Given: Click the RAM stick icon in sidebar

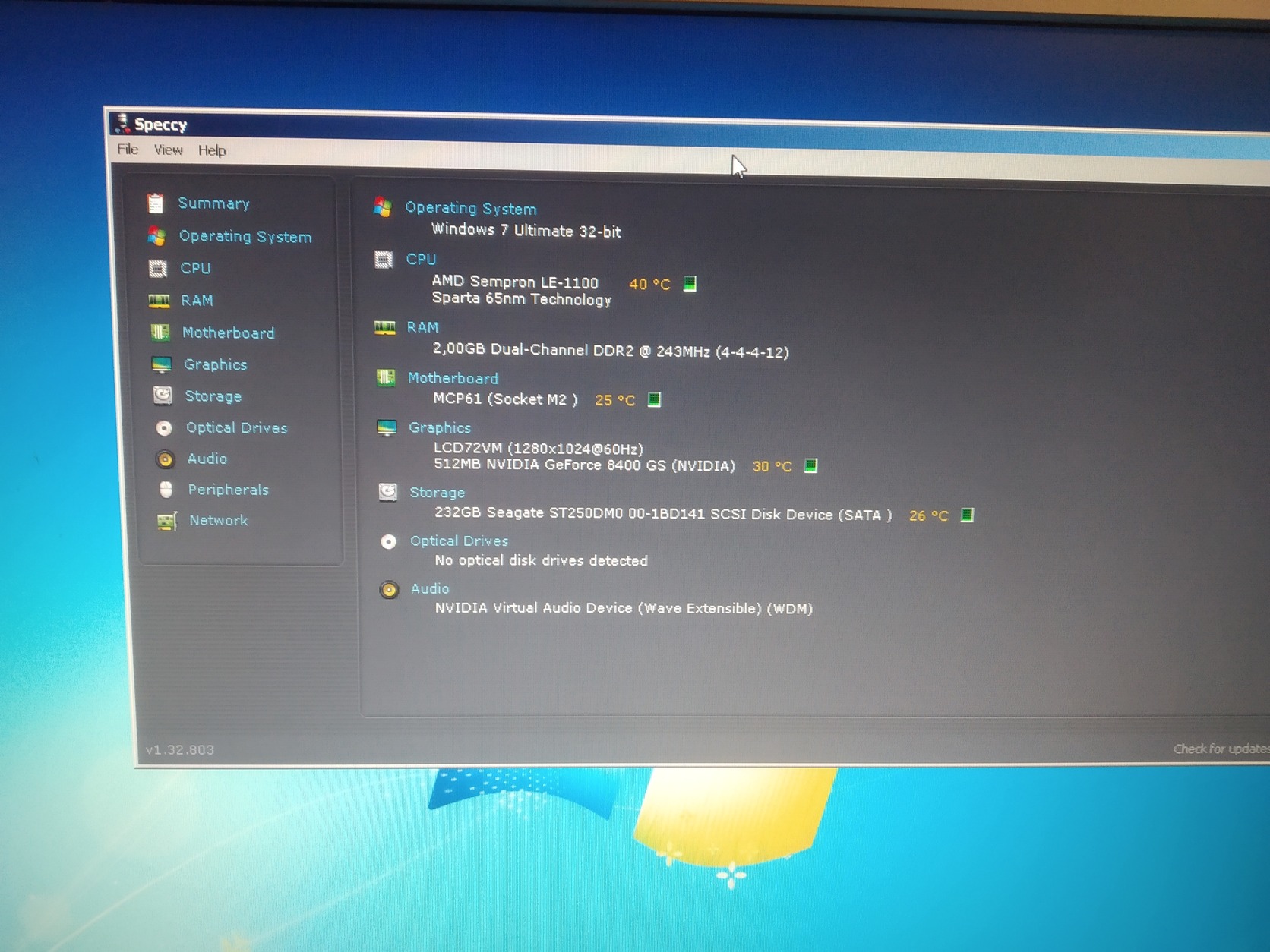Looking at the screenshot, I should (159, 301).
